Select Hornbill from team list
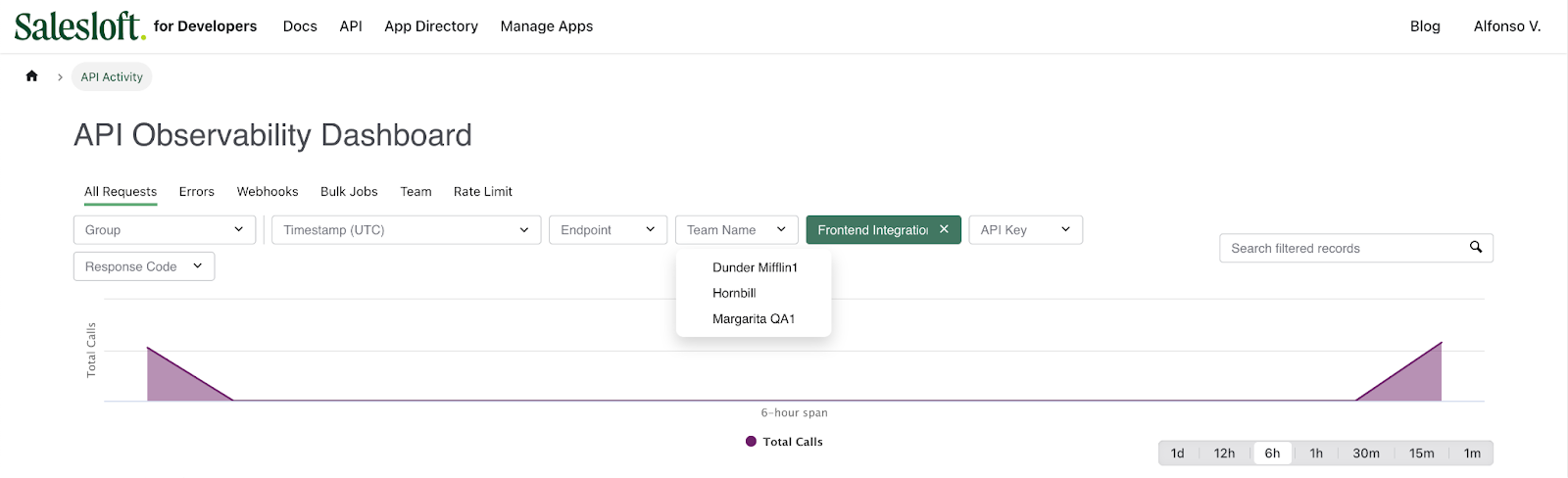 click(734, 293)
